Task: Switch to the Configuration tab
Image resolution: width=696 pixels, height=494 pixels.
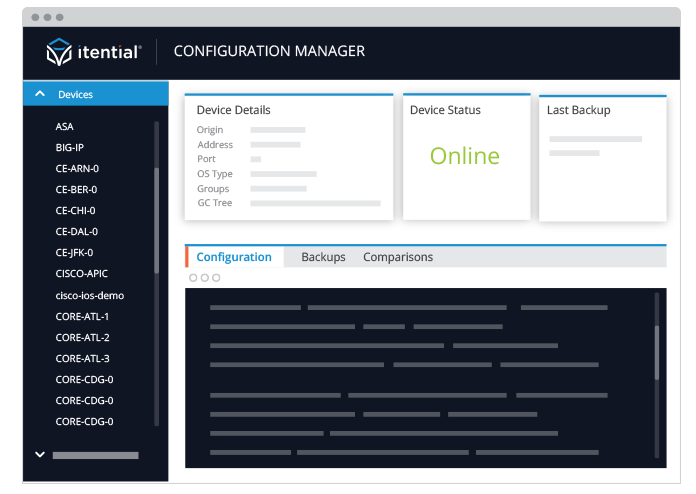Action: tap(234, 257)
